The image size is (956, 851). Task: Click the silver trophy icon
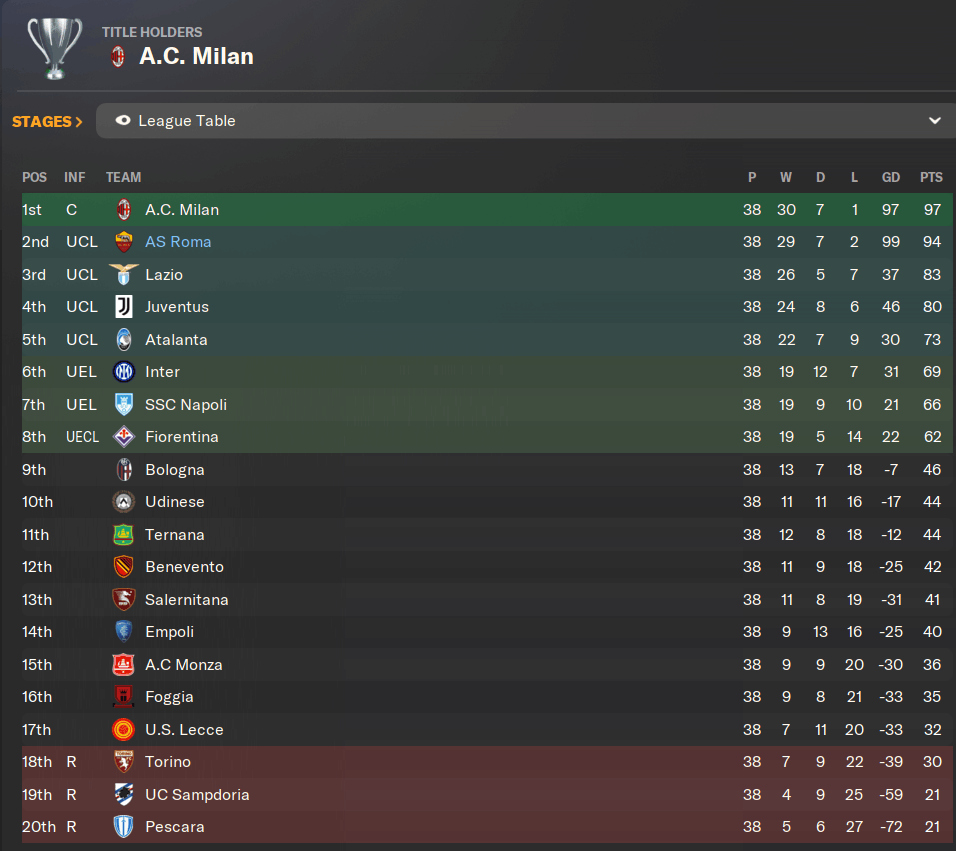click(x=55, y=48)
